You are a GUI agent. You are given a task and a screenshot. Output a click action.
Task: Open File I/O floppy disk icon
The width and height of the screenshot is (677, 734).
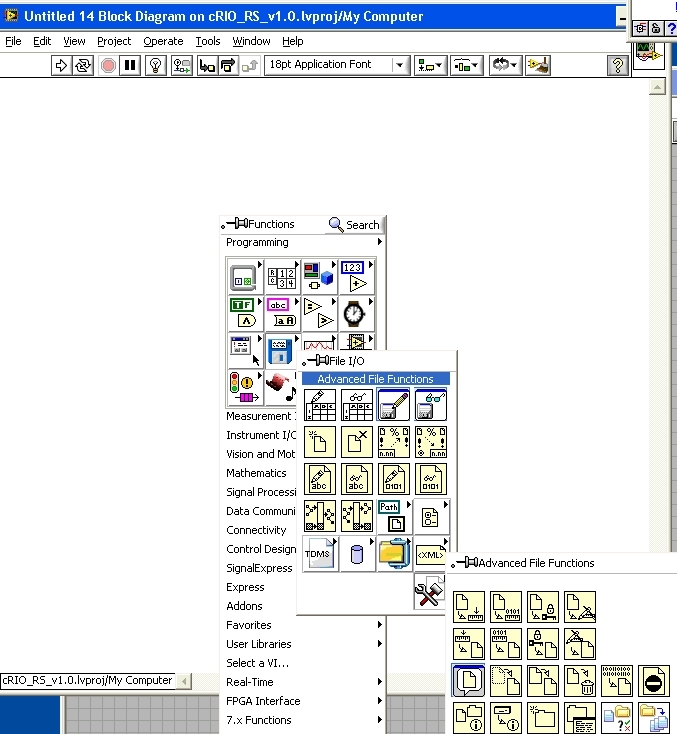280,351
